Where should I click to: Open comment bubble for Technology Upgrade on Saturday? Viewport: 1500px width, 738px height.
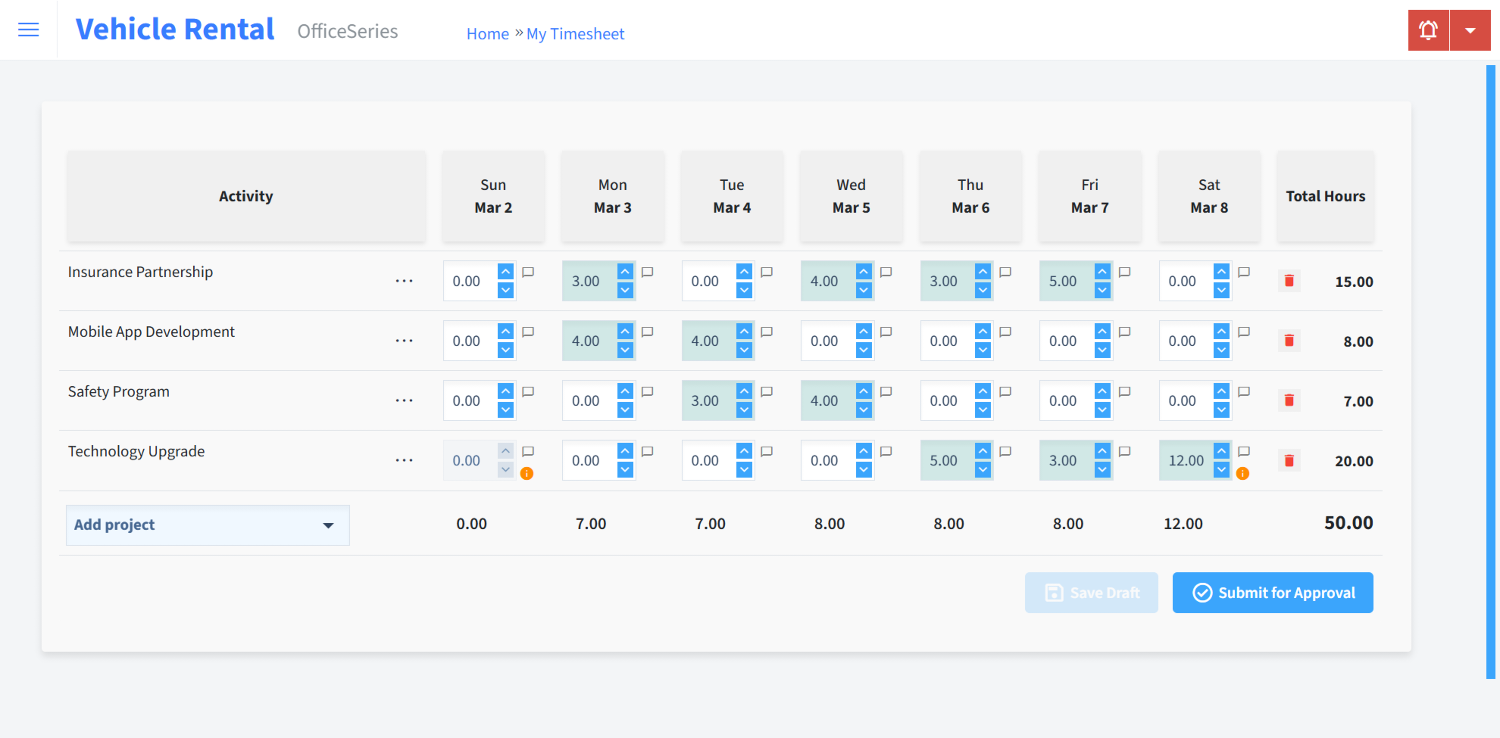pos(1243,451)
